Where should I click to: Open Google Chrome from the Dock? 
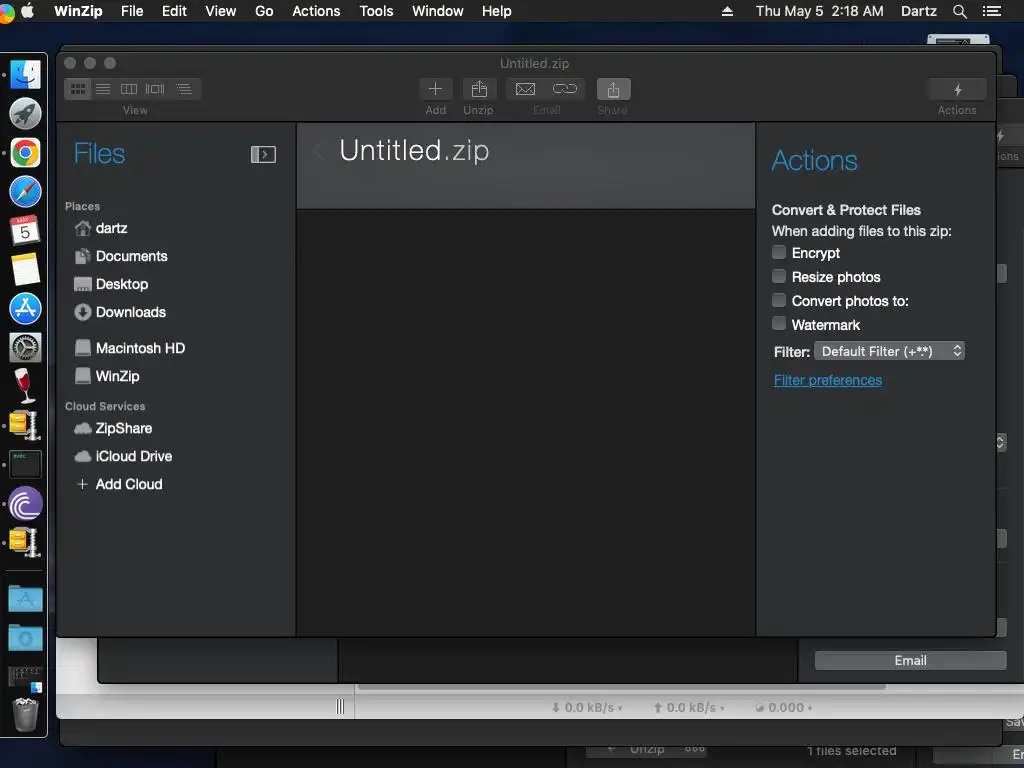coord(25,153)
